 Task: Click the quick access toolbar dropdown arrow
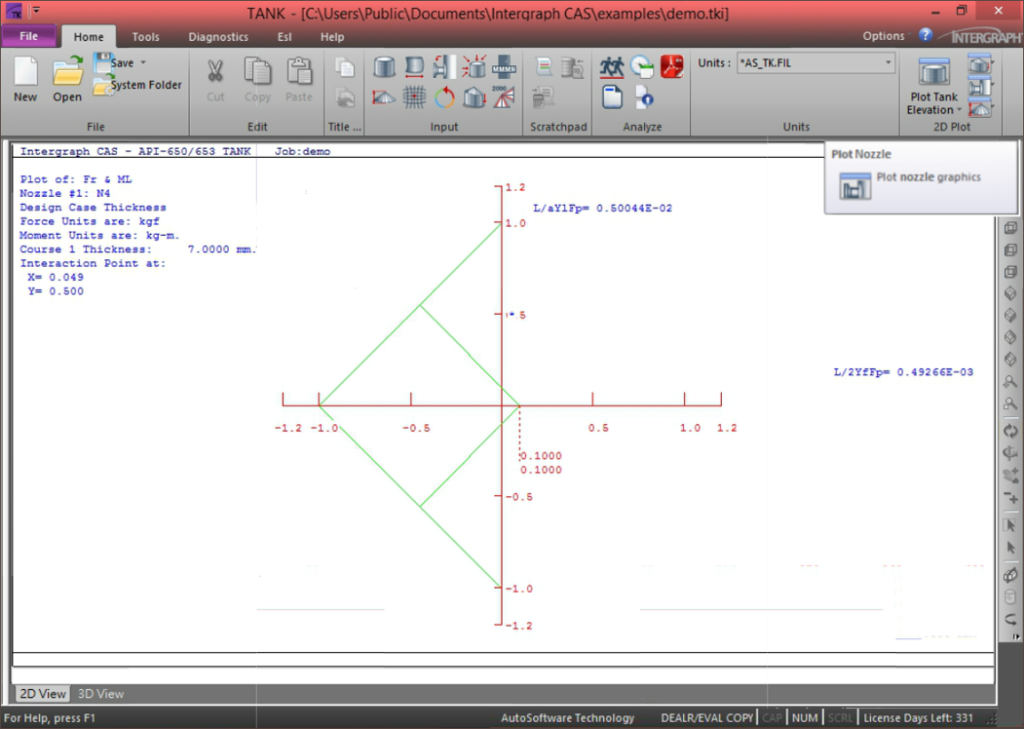click(36, 10)
